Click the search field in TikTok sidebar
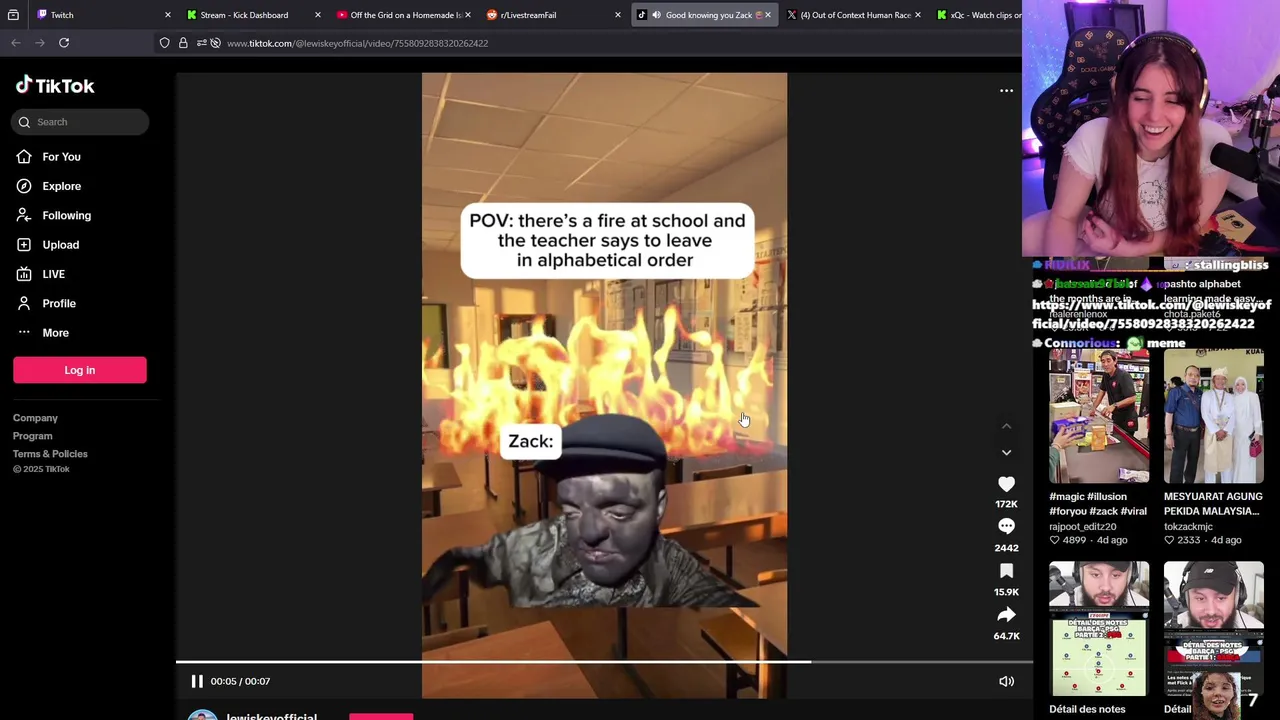Screen dimensions: 1280x720 tap(80, 122)
